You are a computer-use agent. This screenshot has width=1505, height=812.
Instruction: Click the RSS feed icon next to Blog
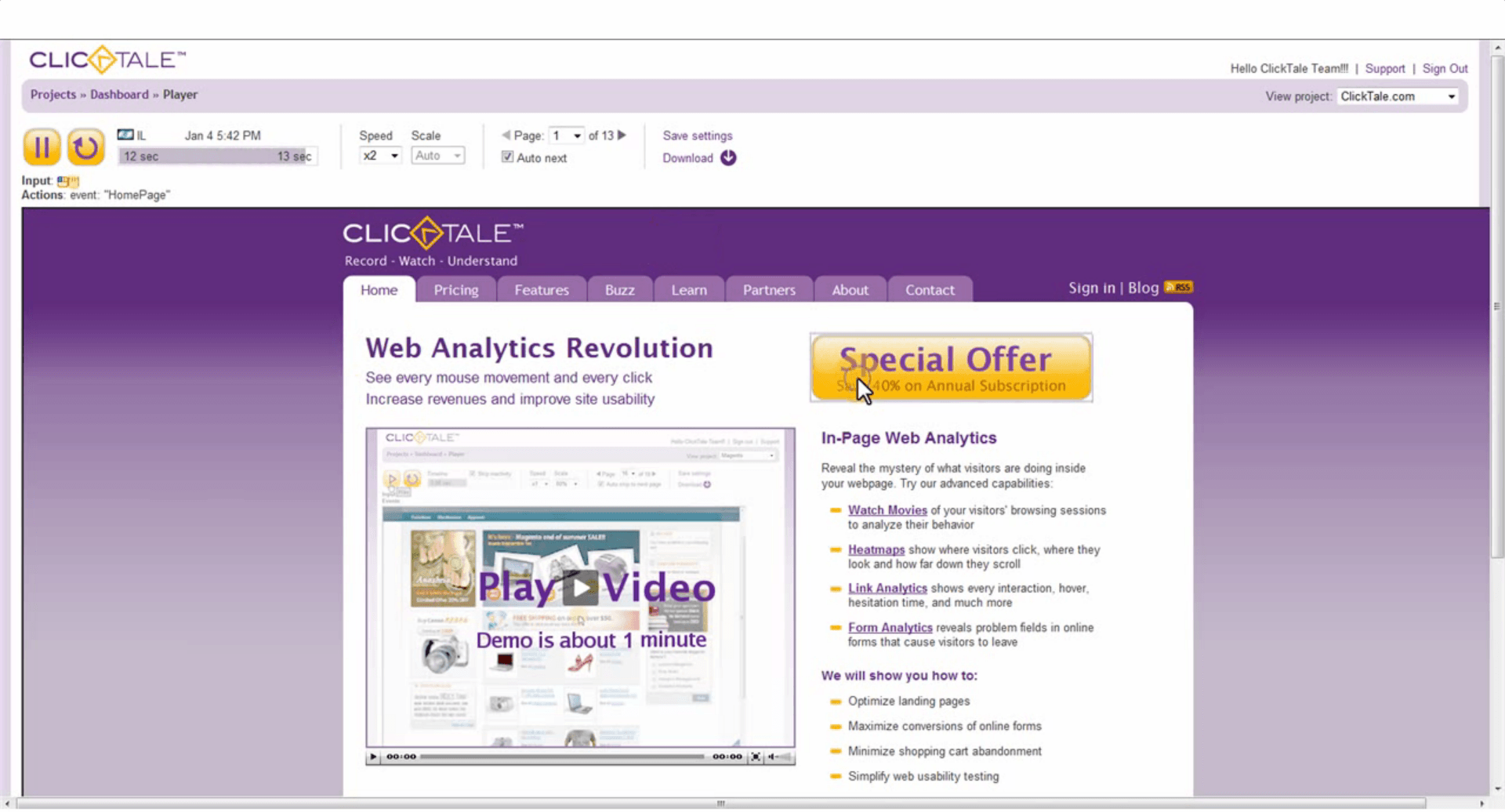coord(1179,287)
